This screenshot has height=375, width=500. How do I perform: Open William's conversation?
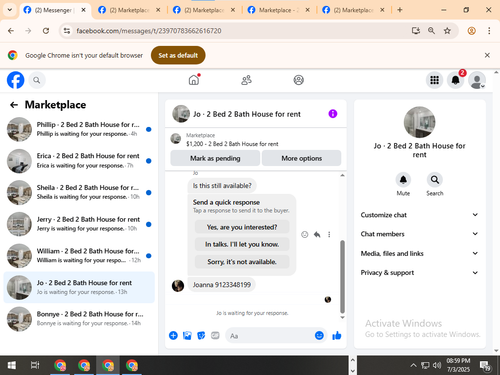[79, 256]
